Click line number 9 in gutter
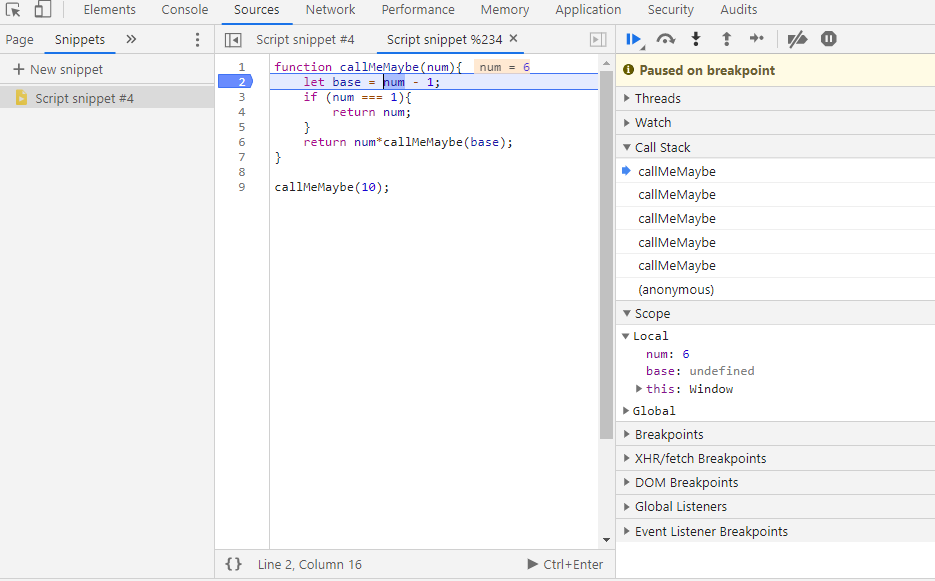The width and height of the screenshot is (935, 581). (242, 187)
